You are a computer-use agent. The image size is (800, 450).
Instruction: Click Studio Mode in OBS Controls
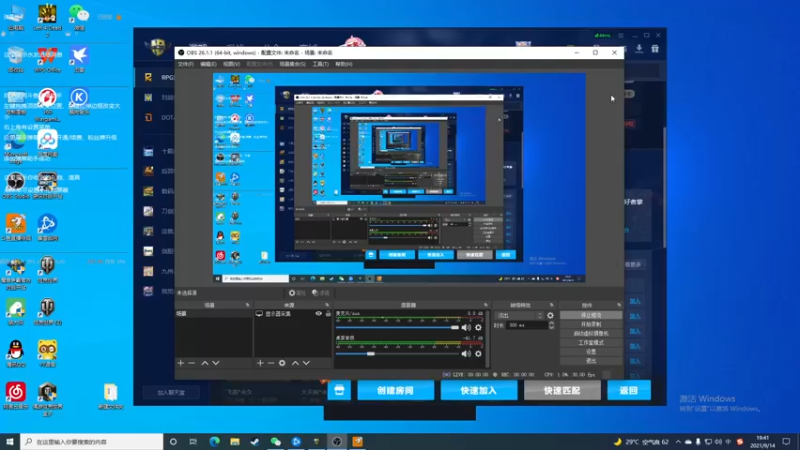point(591,343)
